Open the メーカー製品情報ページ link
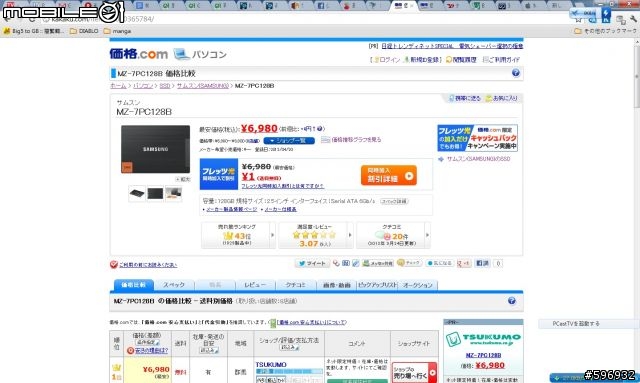 [x=232, y=209]
